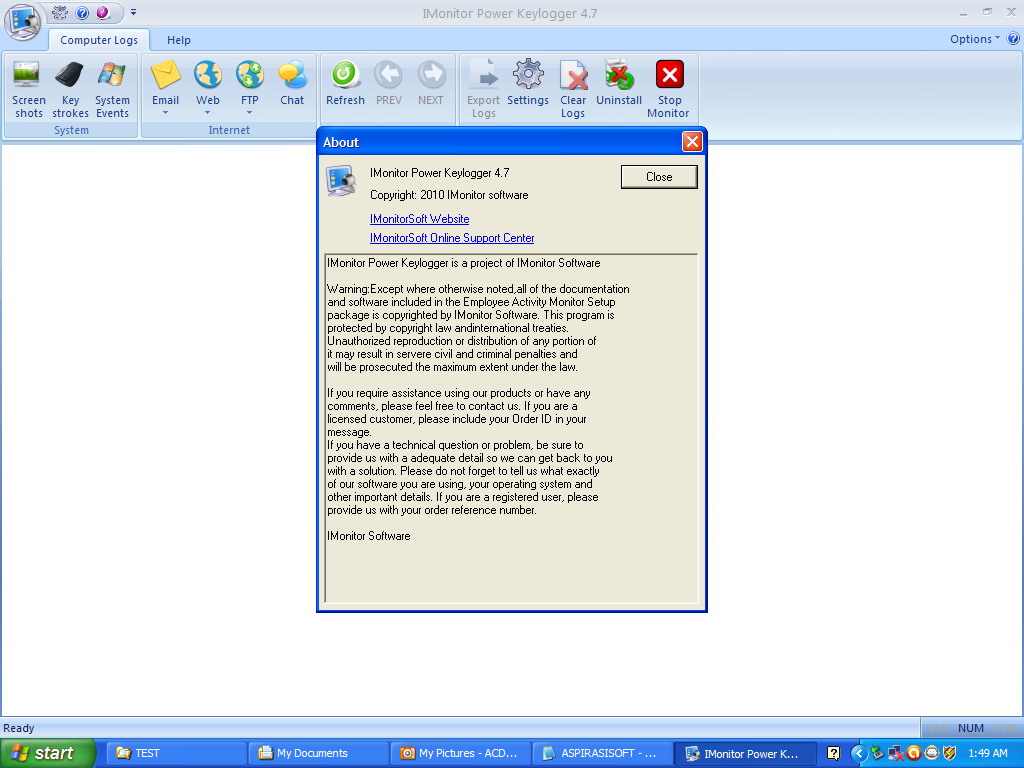Expand the Web logs dropdown
Viewport: 1024px width, 768px height.
pos(208,113)
